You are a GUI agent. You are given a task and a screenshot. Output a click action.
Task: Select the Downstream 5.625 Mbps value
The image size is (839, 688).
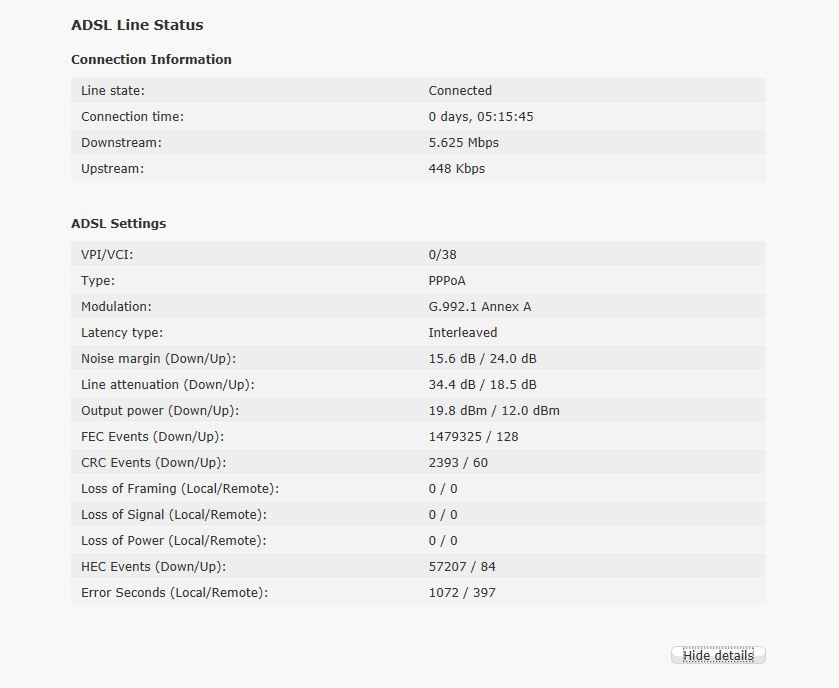coord(464,143)
